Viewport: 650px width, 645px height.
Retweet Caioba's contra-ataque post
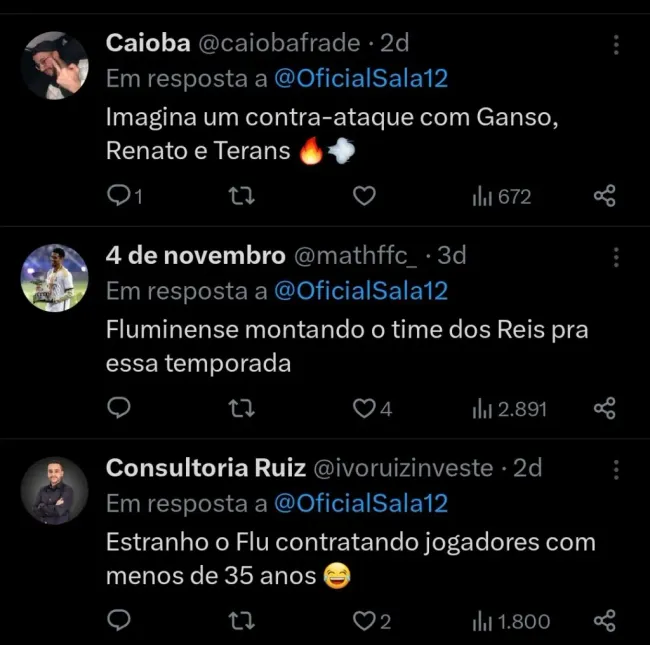242,196
